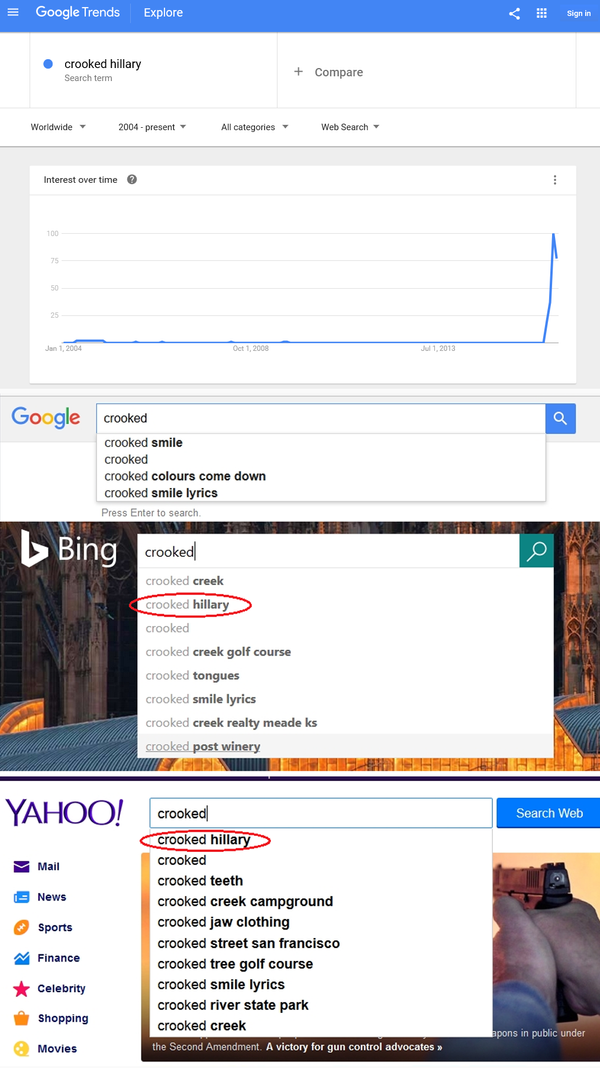The width and height of the screenshot is (600, 1068).
Task: Click Compare to add a term
Action: (x=329, y=72)
